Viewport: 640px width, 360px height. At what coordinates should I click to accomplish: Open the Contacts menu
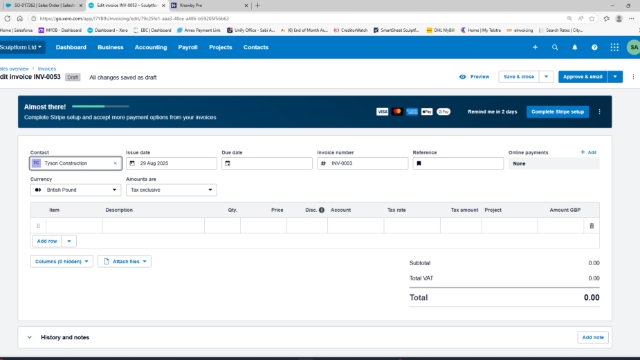point(256,47)
